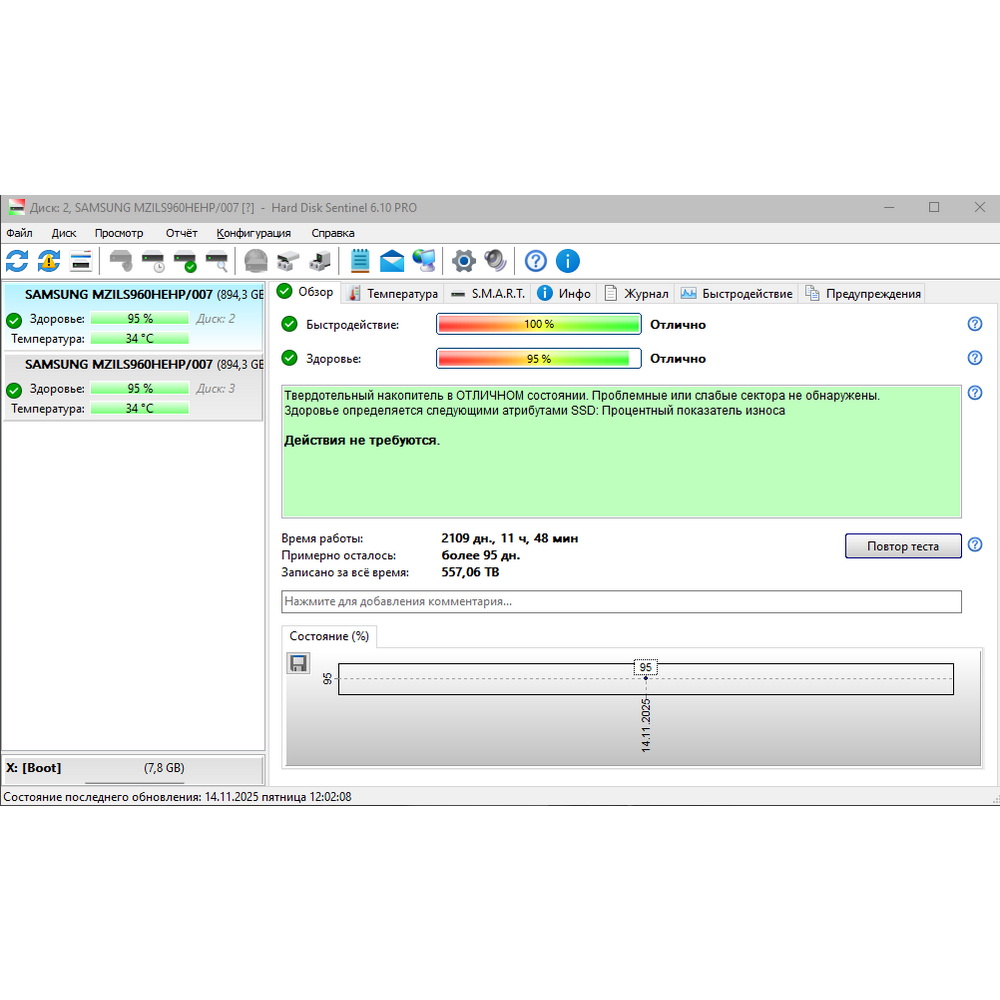Click the Повтор теста button
Viewport: 1000px width, 1000px height.
coord(902,547)
